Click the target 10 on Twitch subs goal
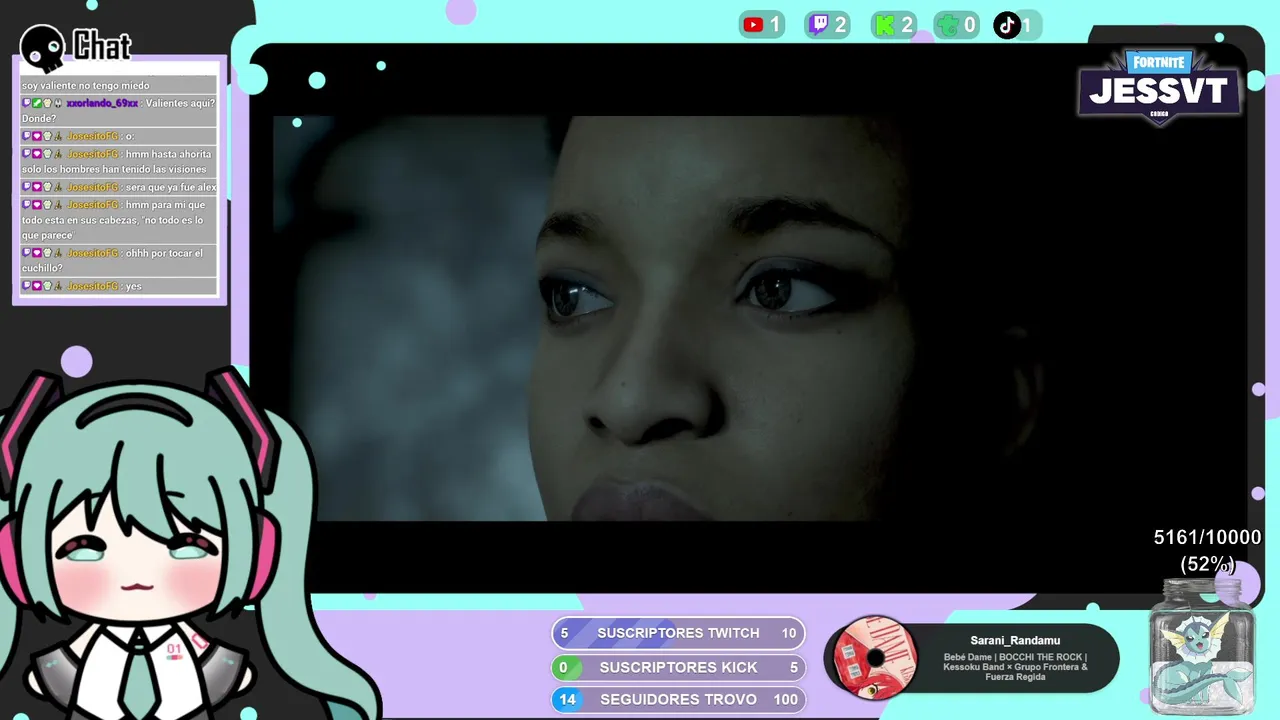This screenshot has height=720, width=1280. coord(788,633)
